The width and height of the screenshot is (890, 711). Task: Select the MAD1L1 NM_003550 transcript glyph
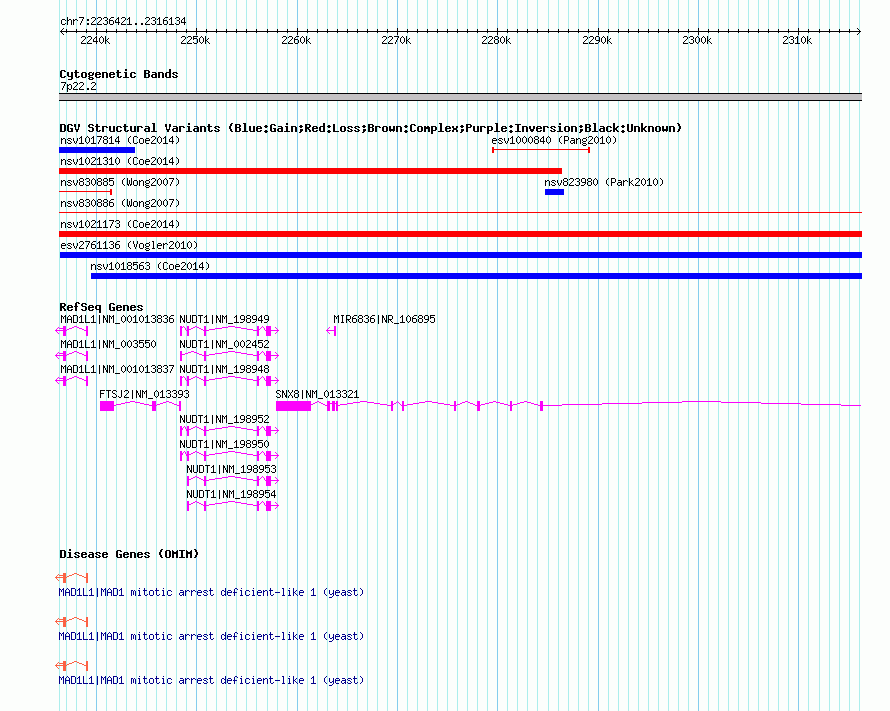72,356
